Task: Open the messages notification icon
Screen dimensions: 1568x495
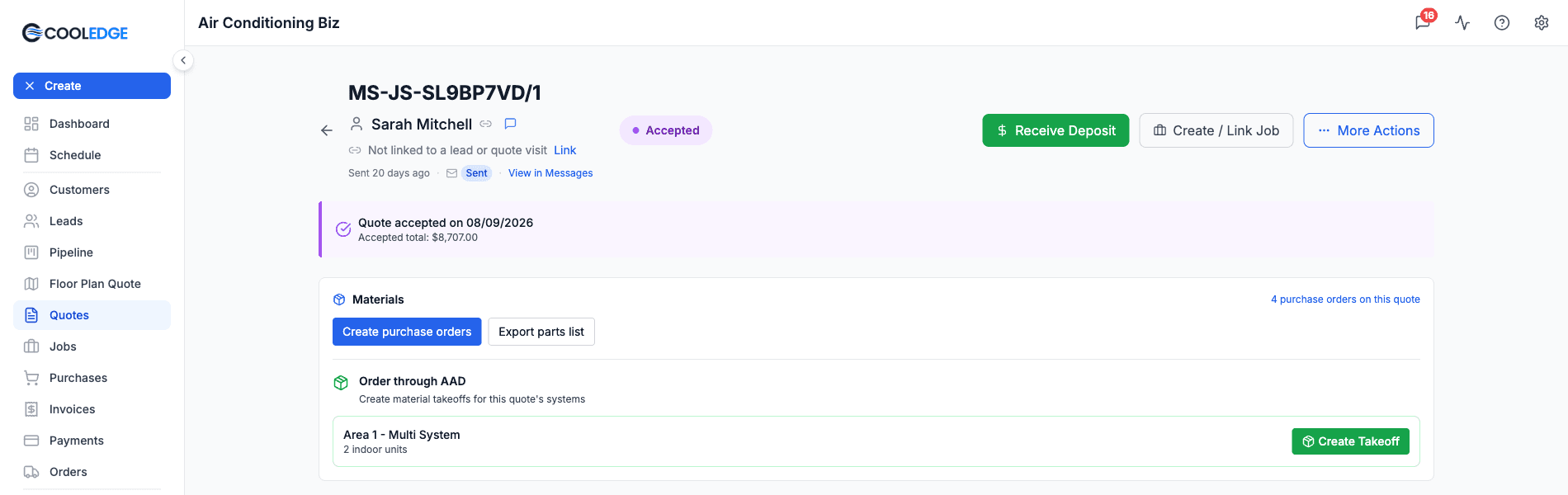Action: (1423, 22)
